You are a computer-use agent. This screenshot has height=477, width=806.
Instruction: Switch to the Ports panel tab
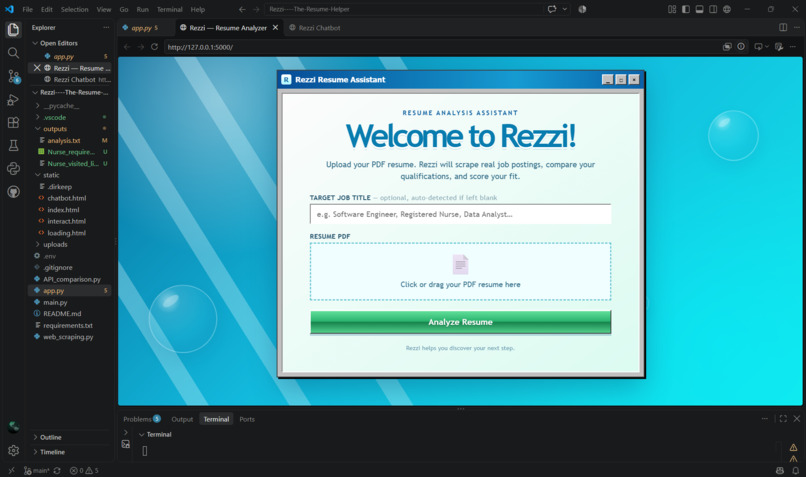point(247,419)
